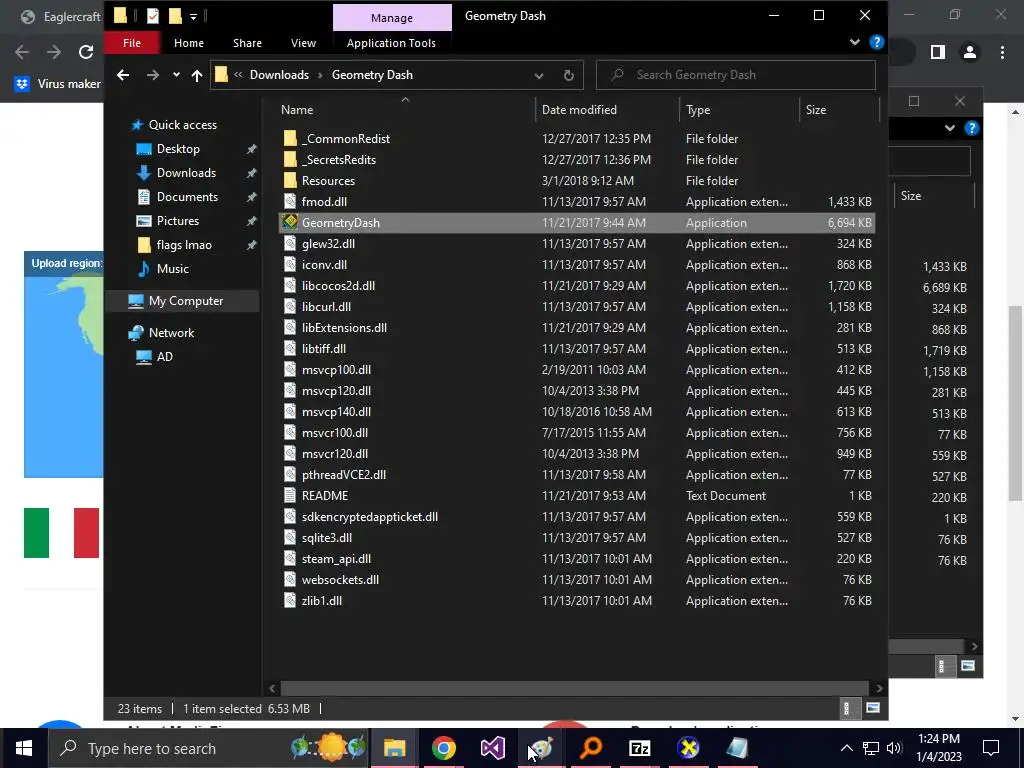Open Virus maker bookmark in Chrome
Viewport: 1024px width, 768px height.
pyautogui.click(x=59, y=84)
